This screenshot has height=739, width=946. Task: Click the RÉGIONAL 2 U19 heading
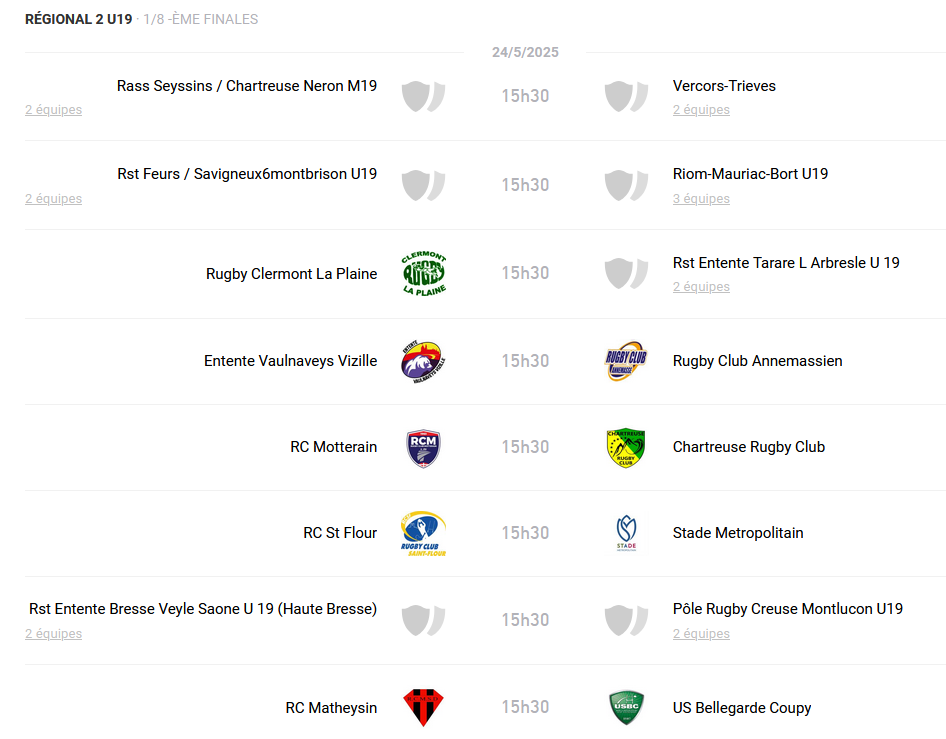click(x=78, y=19)
